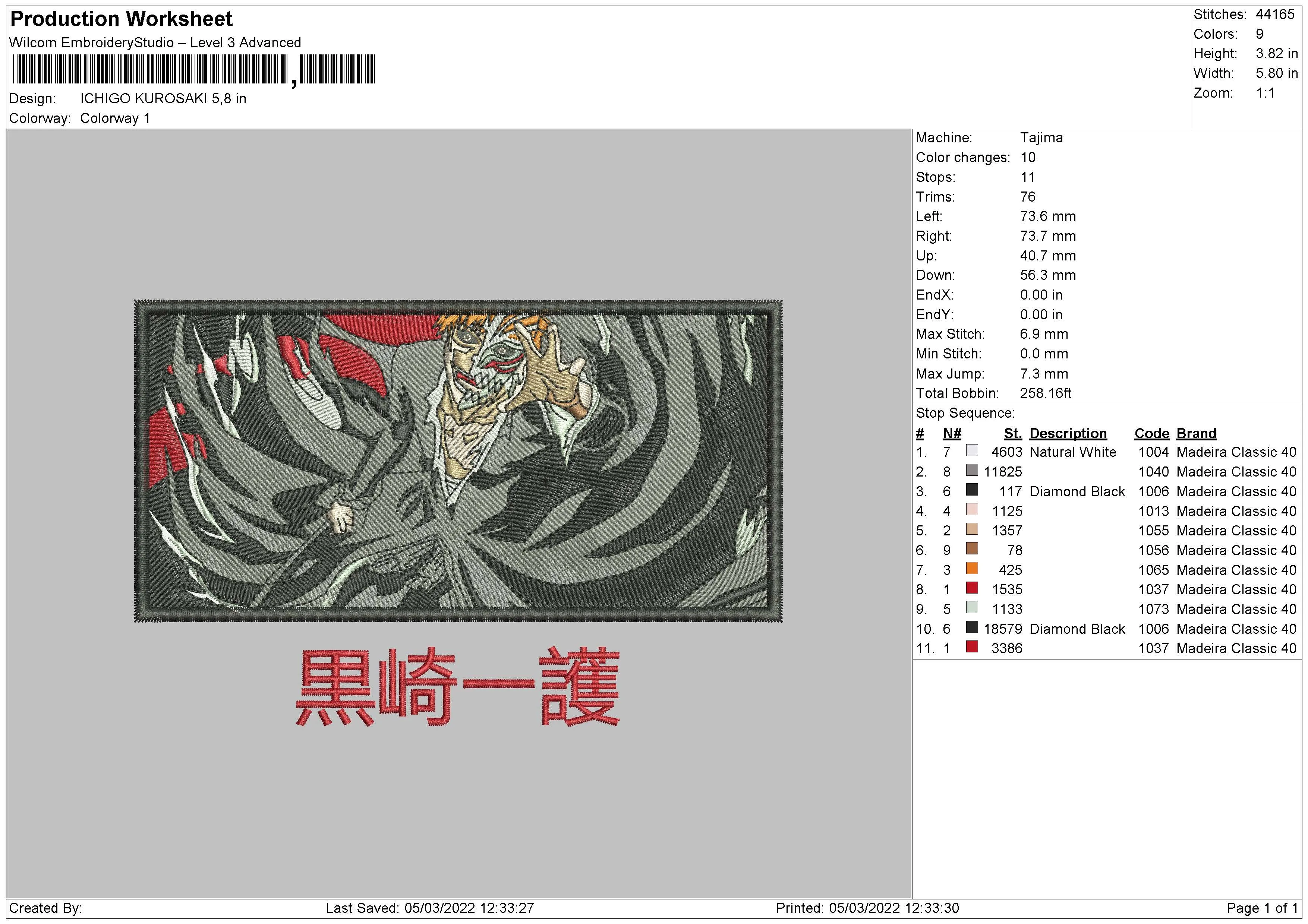Click the Stitches value '44165'

1275,14
